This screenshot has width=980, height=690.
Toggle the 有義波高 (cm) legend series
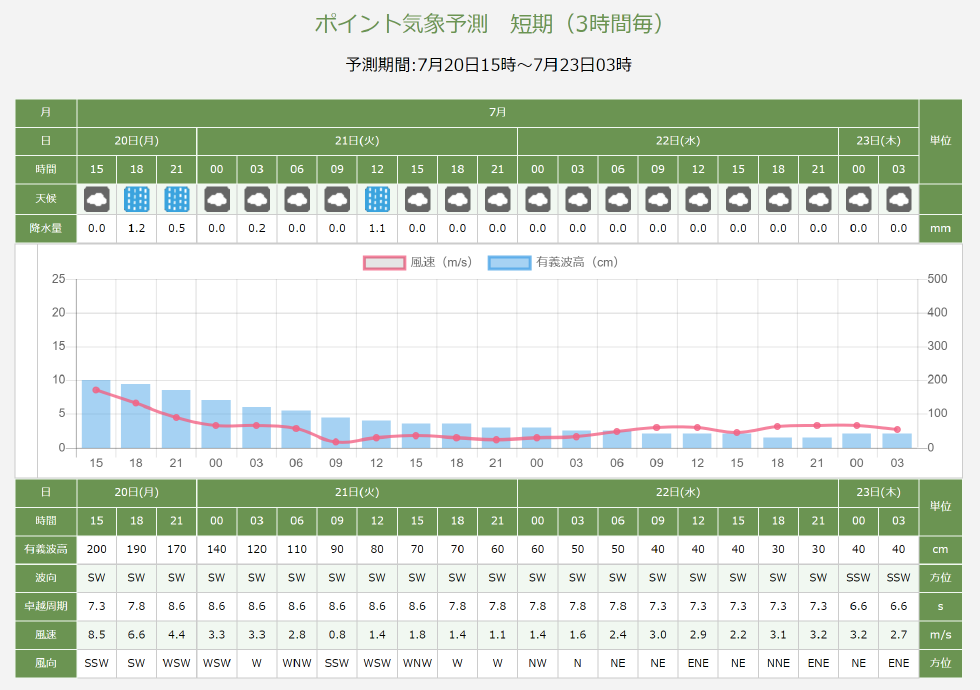tap(553, 262)
